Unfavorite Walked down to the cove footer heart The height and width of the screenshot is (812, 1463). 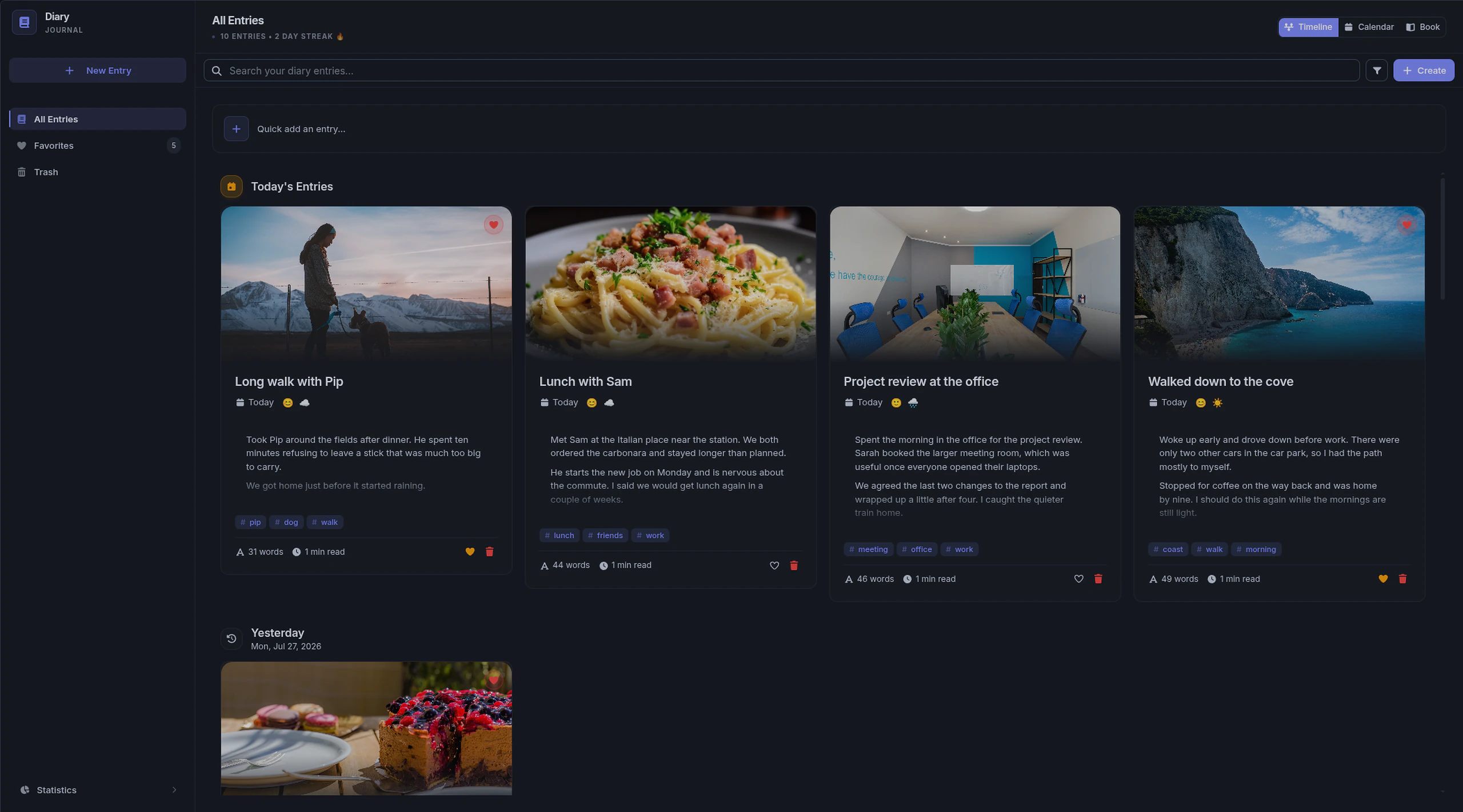[x=1382, y=579]
